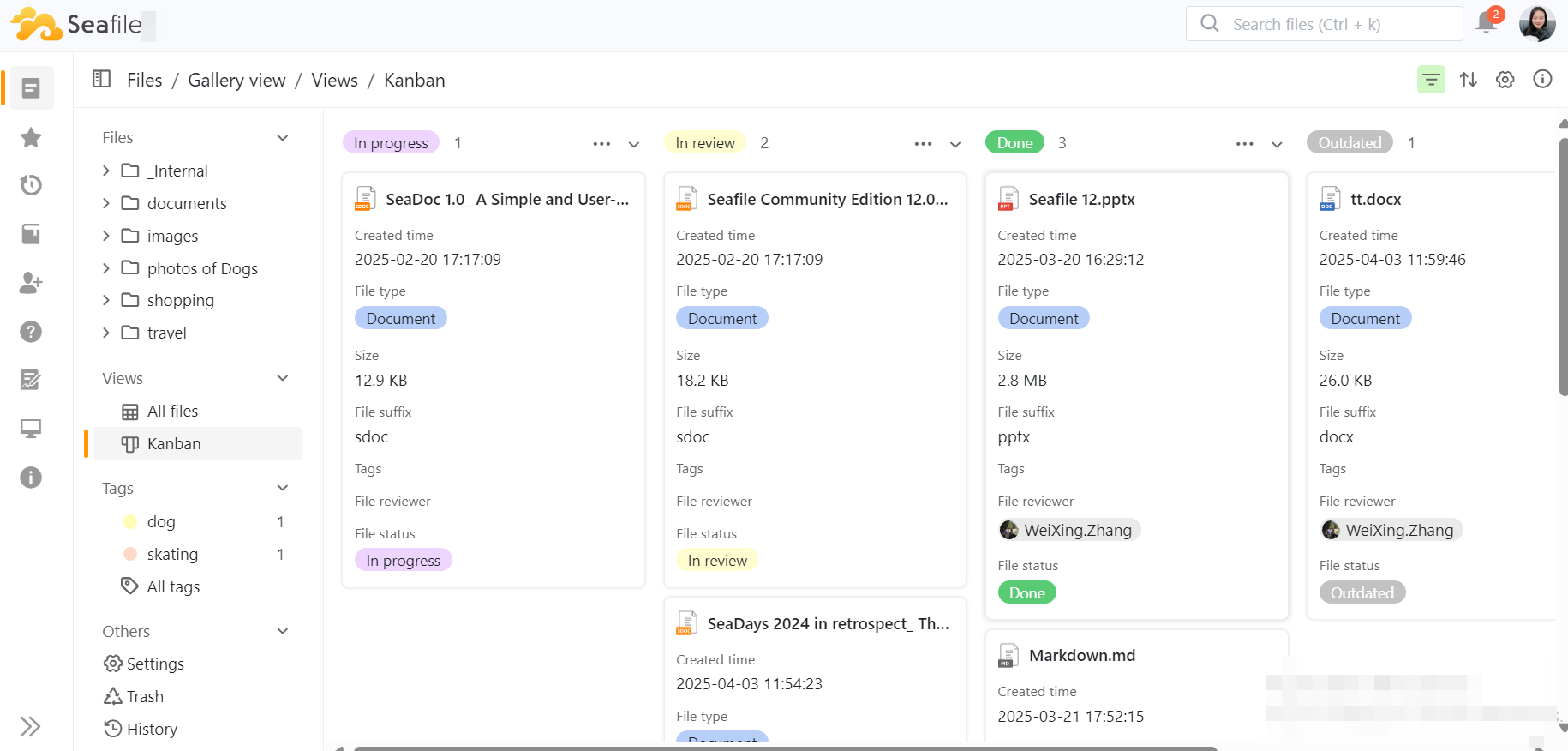Collapse the Tags section
Screen dimensions: 1568x751
(283, 488)
